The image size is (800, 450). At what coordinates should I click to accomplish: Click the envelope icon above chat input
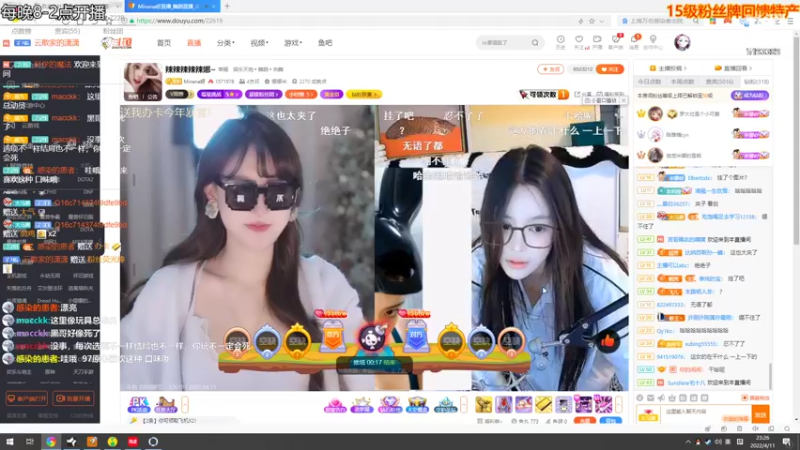[x=651, y=397]
